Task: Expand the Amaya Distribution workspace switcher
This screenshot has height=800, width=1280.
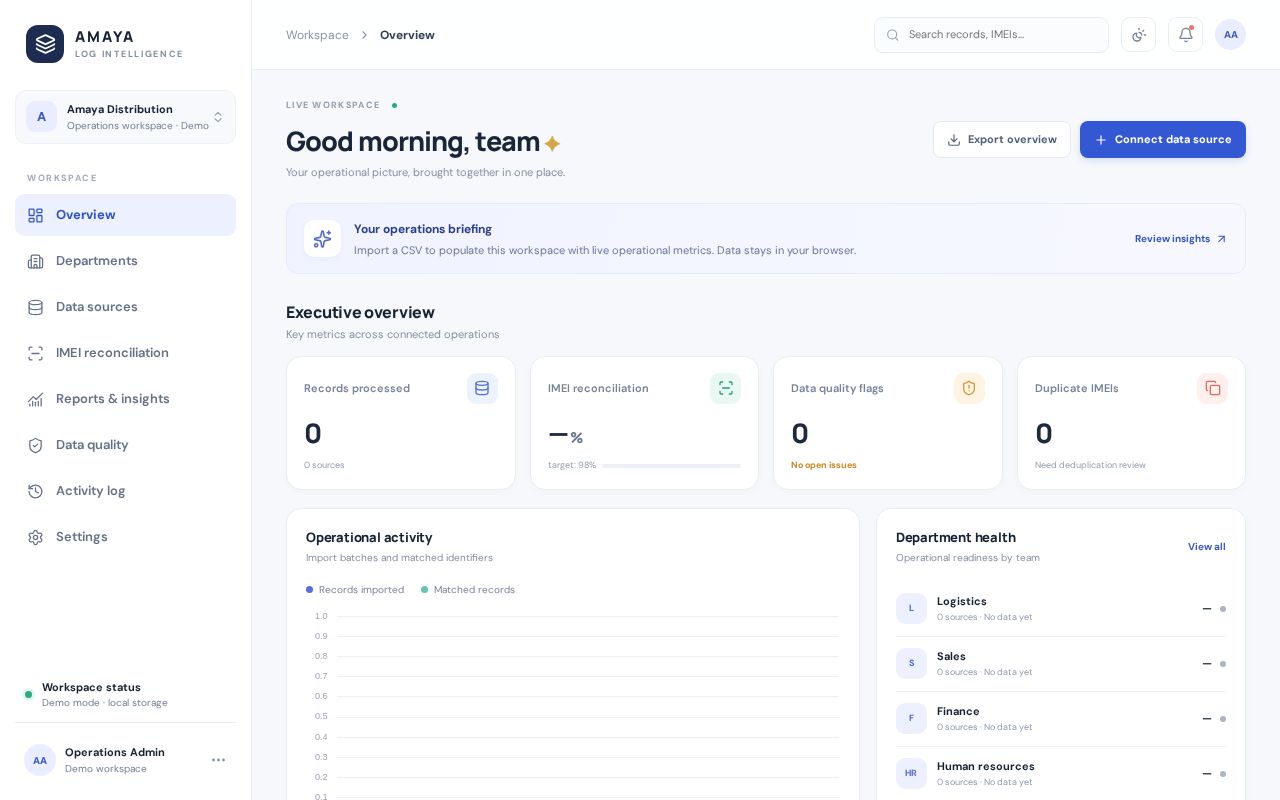Action: pyautogui.click(x=125, y=117)
